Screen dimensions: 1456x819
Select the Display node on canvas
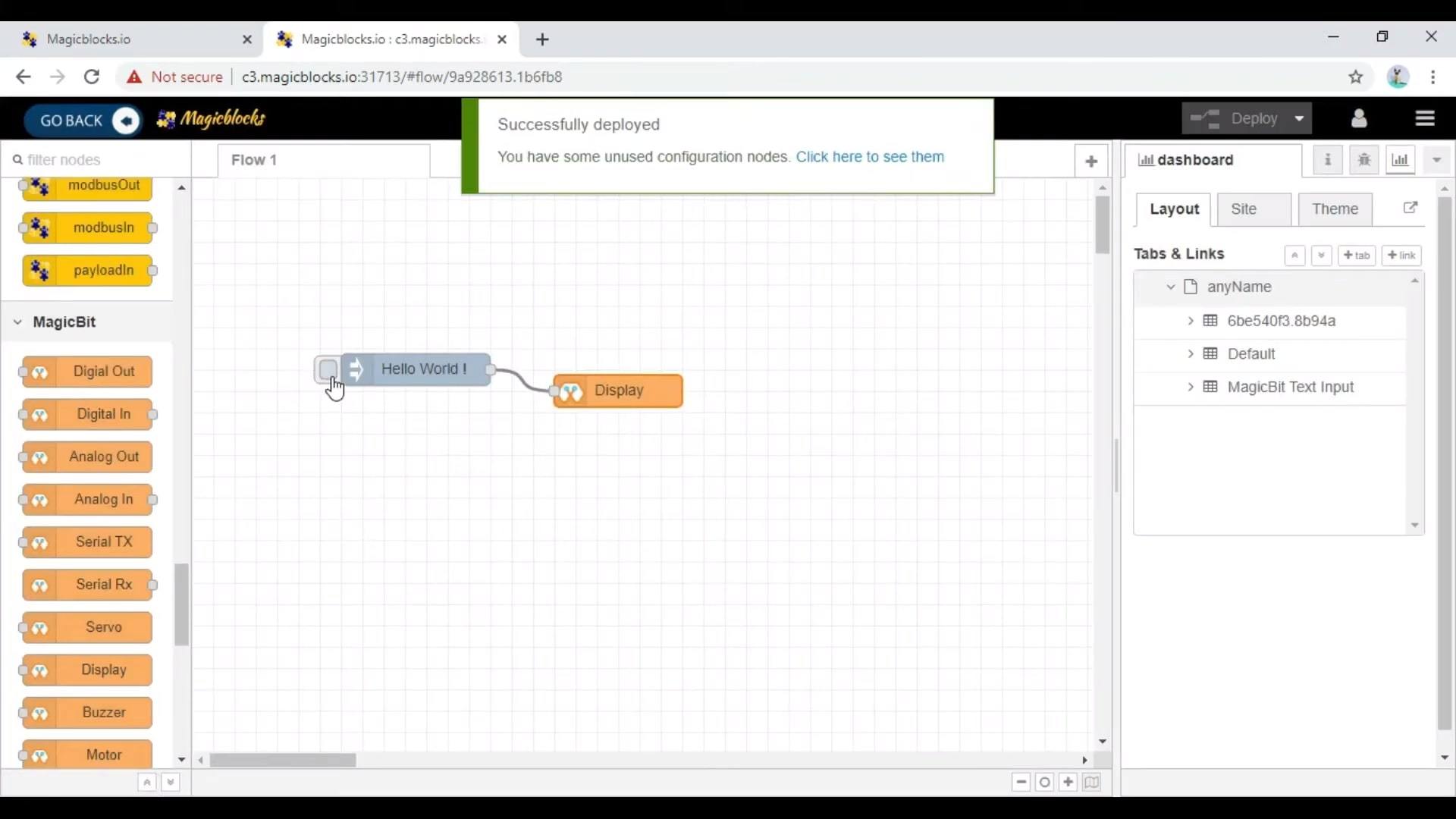click(618, 391)
